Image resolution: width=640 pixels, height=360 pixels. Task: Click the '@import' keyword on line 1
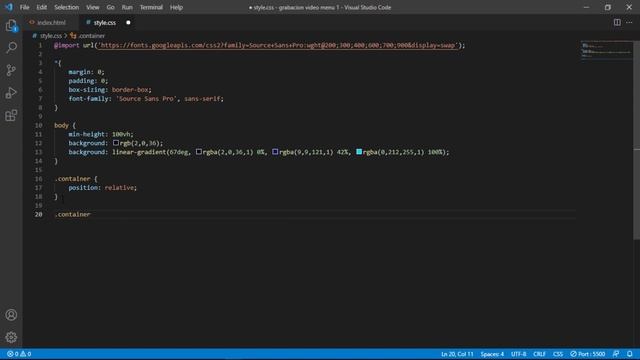click(67, 45)
